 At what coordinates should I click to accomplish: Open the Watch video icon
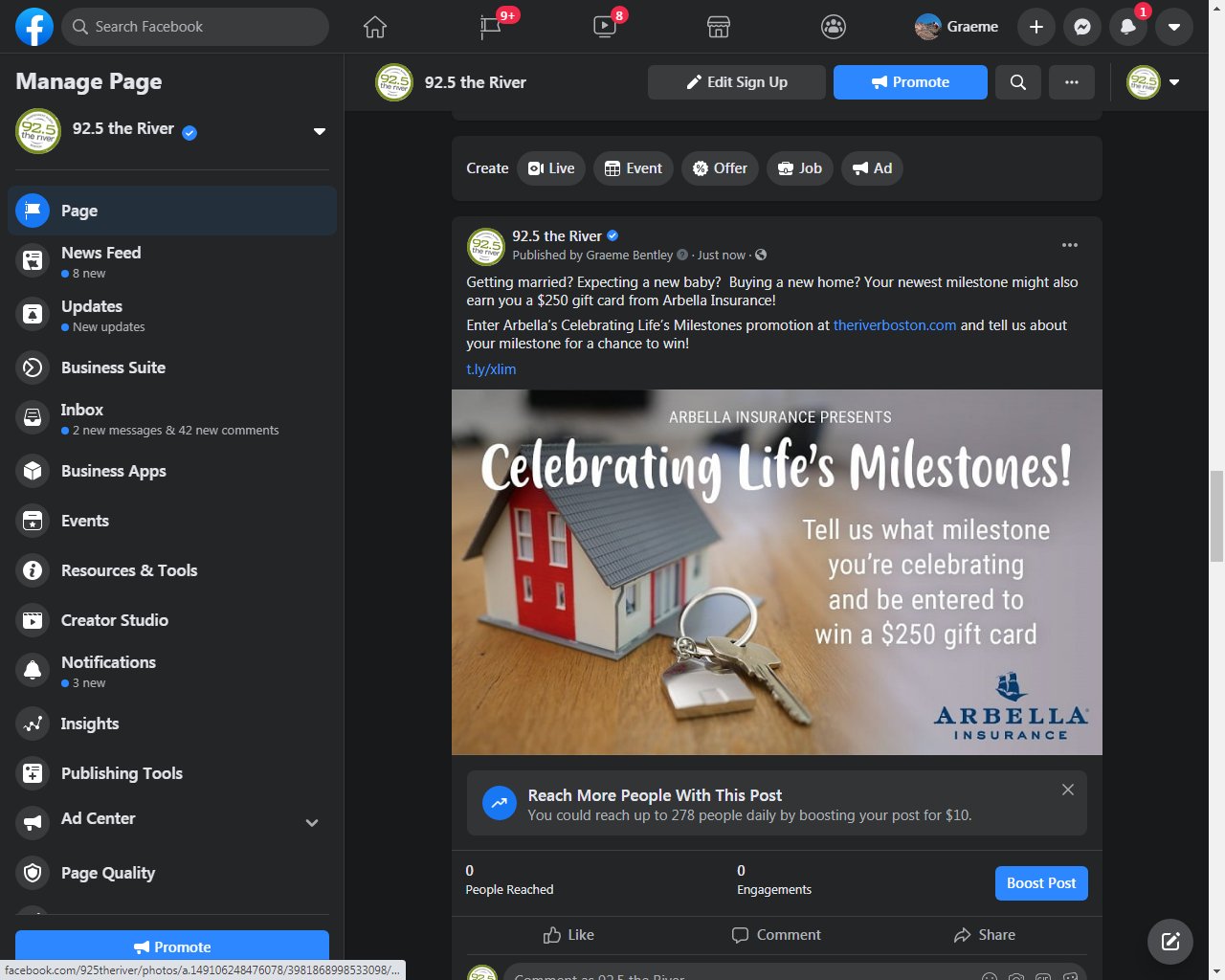pos(605,27)
